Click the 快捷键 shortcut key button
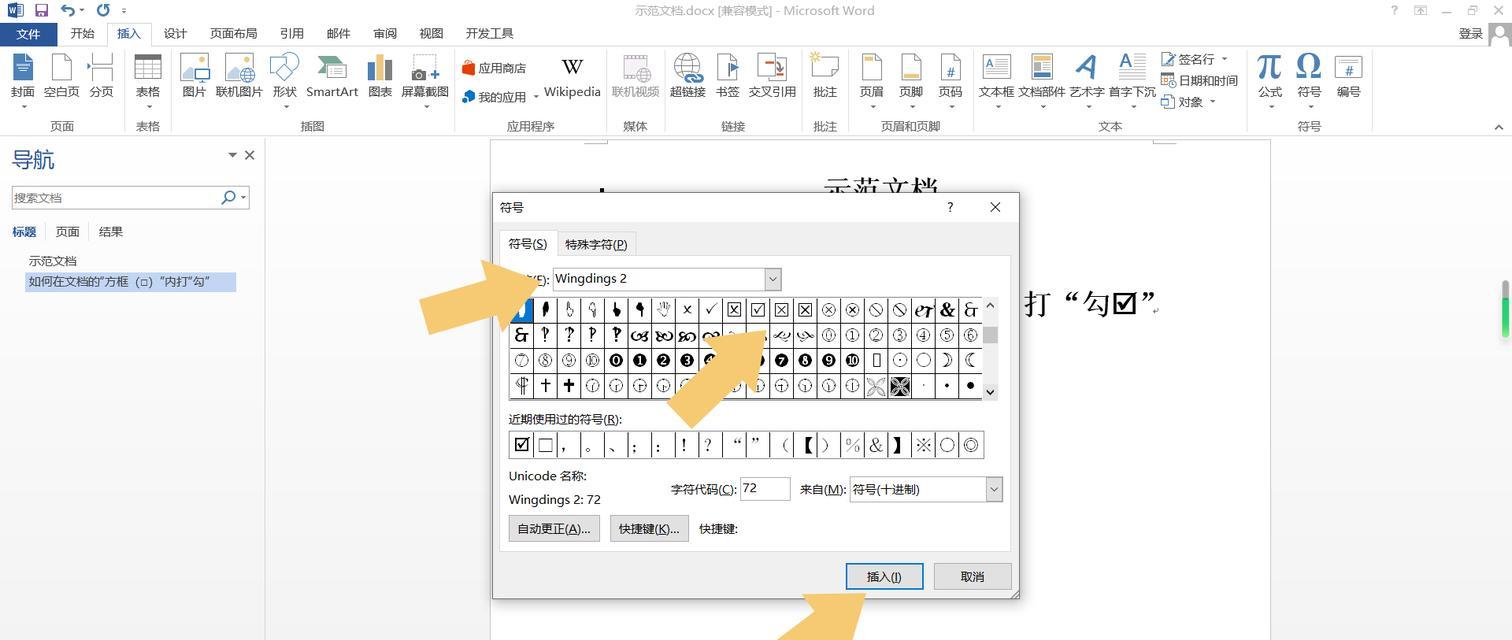This screenshot has width=1512, height=640. tap(649, 528)
